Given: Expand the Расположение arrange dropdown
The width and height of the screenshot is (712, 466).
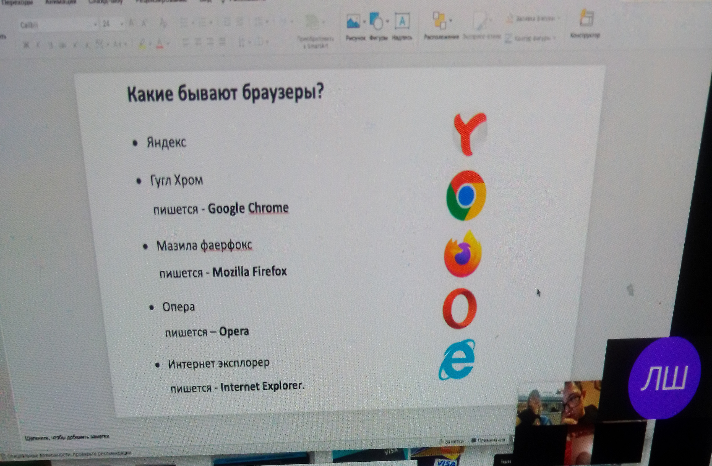Looking at the screenshot, I should 441,22.
